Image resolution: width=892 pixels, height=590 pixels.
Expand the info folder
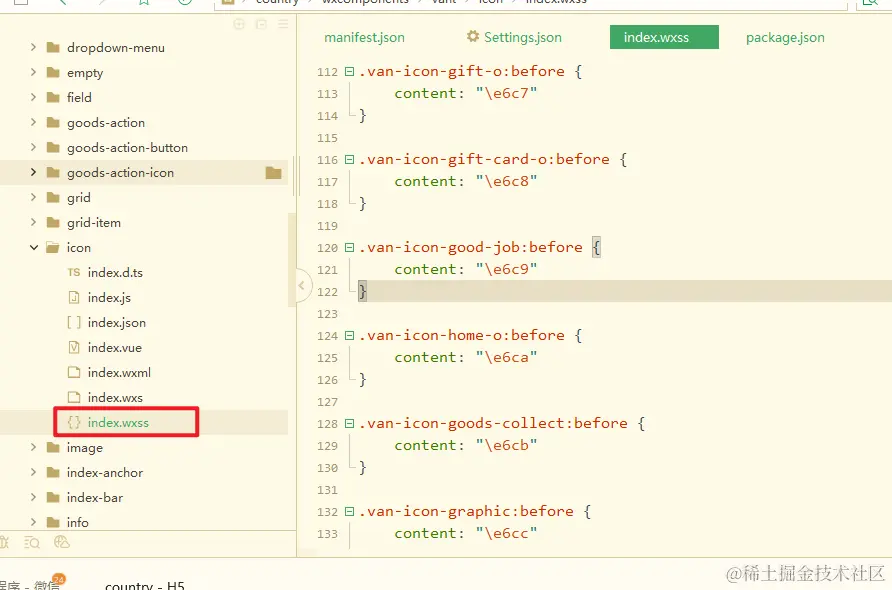tap(33, 522)
